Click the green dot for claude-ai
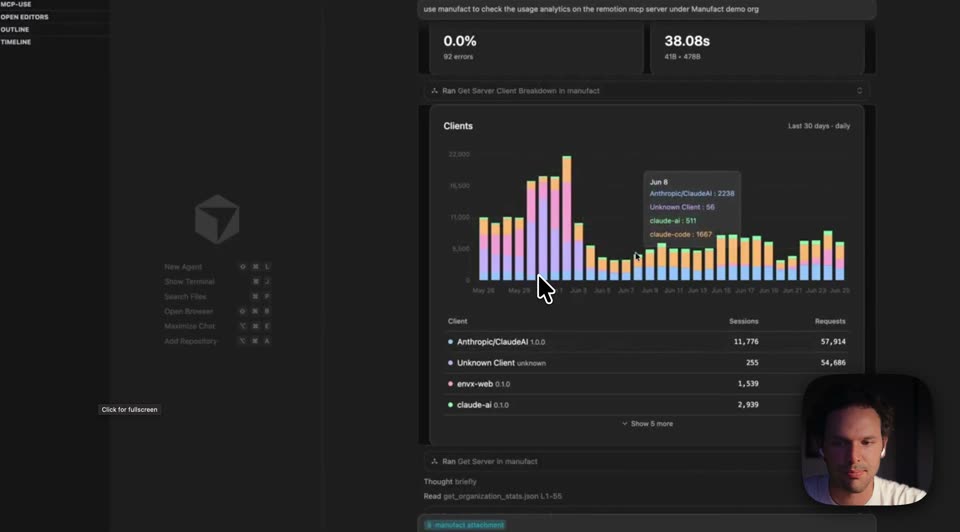 (x=450, y=405)
